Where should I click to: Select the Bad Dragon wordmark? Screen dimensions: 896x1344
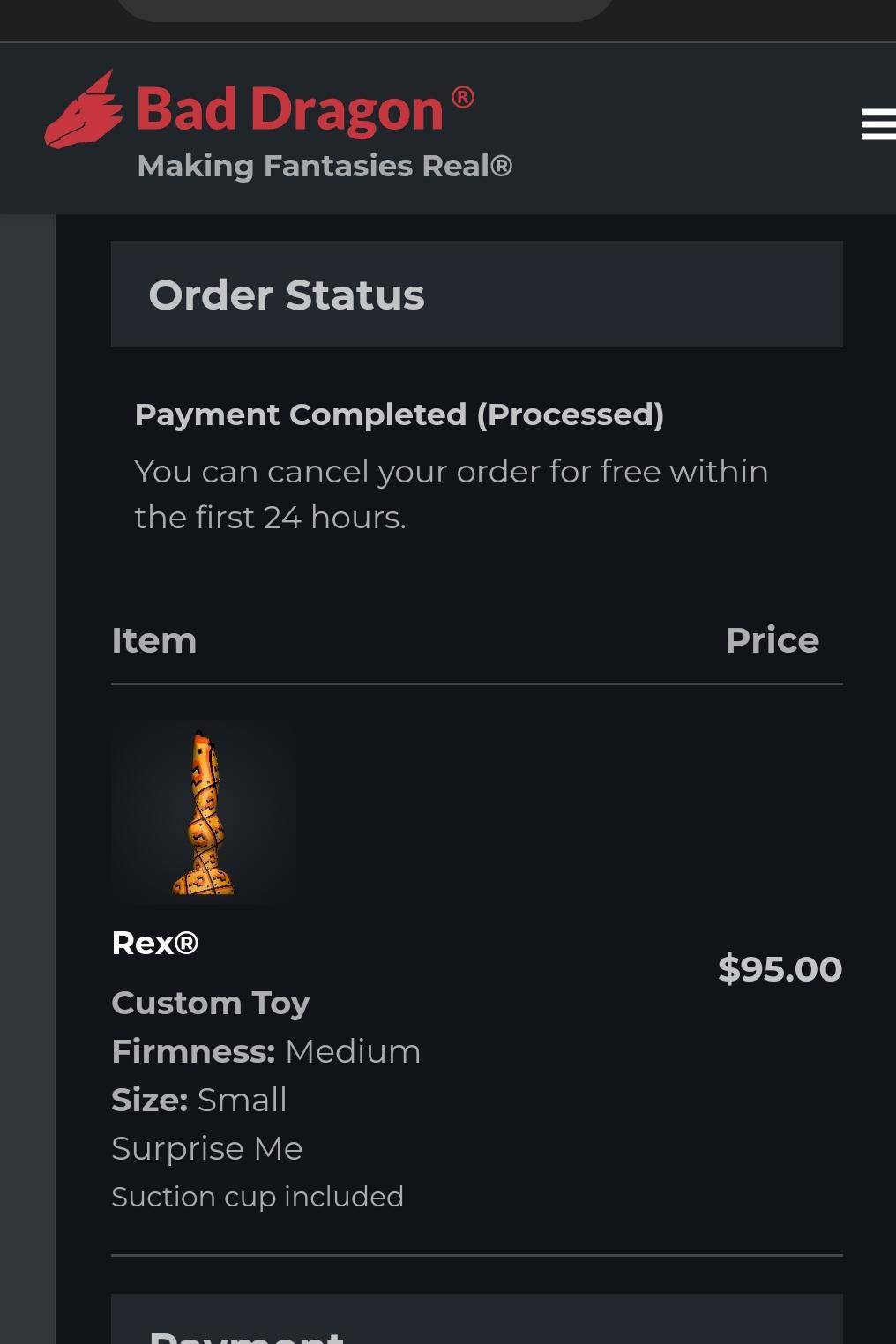(291, 108)
